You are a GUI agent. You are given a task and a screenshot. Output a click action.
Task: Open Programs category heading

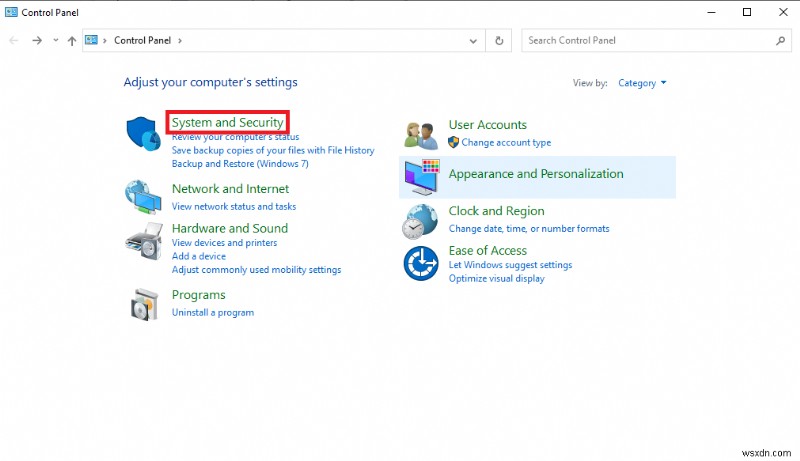click(198, 295)
